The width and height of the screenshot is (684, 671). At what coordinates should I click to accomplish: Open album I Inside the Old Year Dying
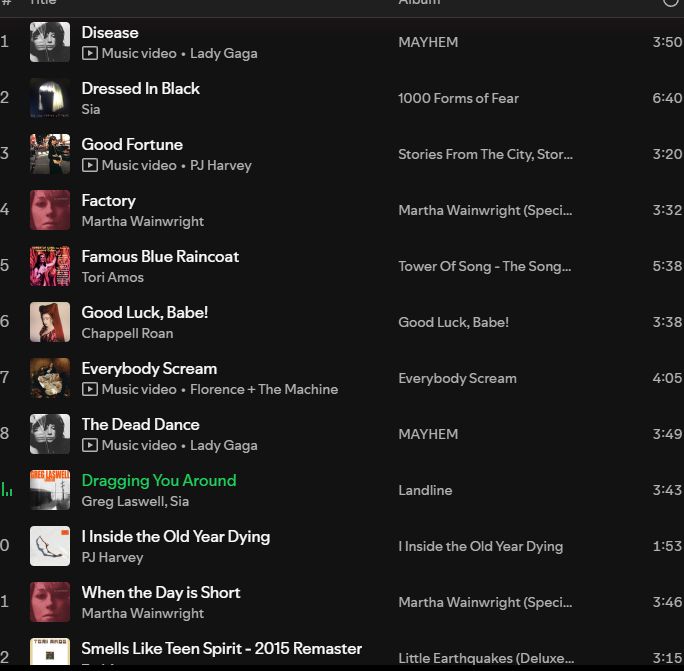point(481,546)
